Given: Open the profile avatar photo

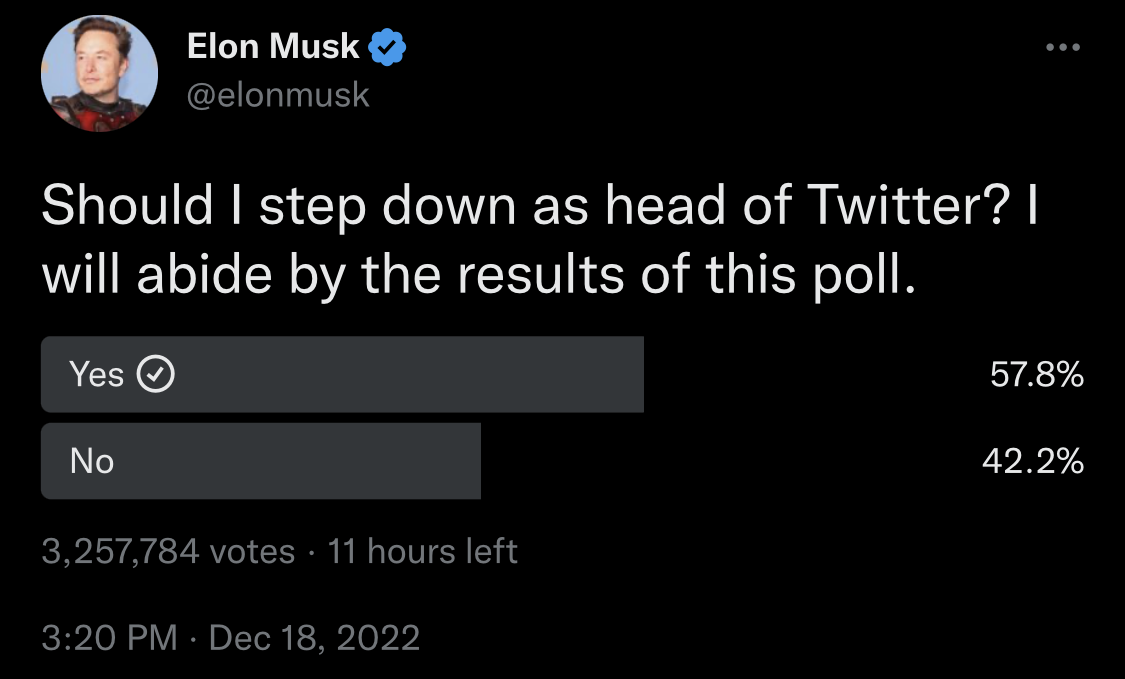Looking at the screenshot, I should pyautogui.click(x=99, y=73).
